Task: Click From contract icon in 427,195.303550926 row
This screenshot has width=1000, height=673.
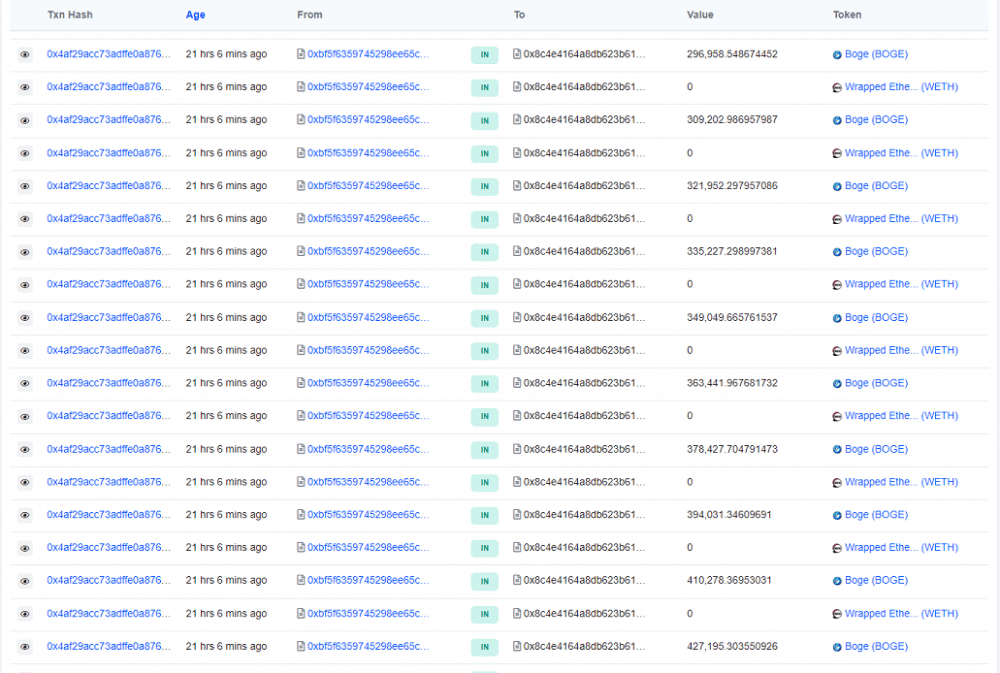Action: pos(301,646)
